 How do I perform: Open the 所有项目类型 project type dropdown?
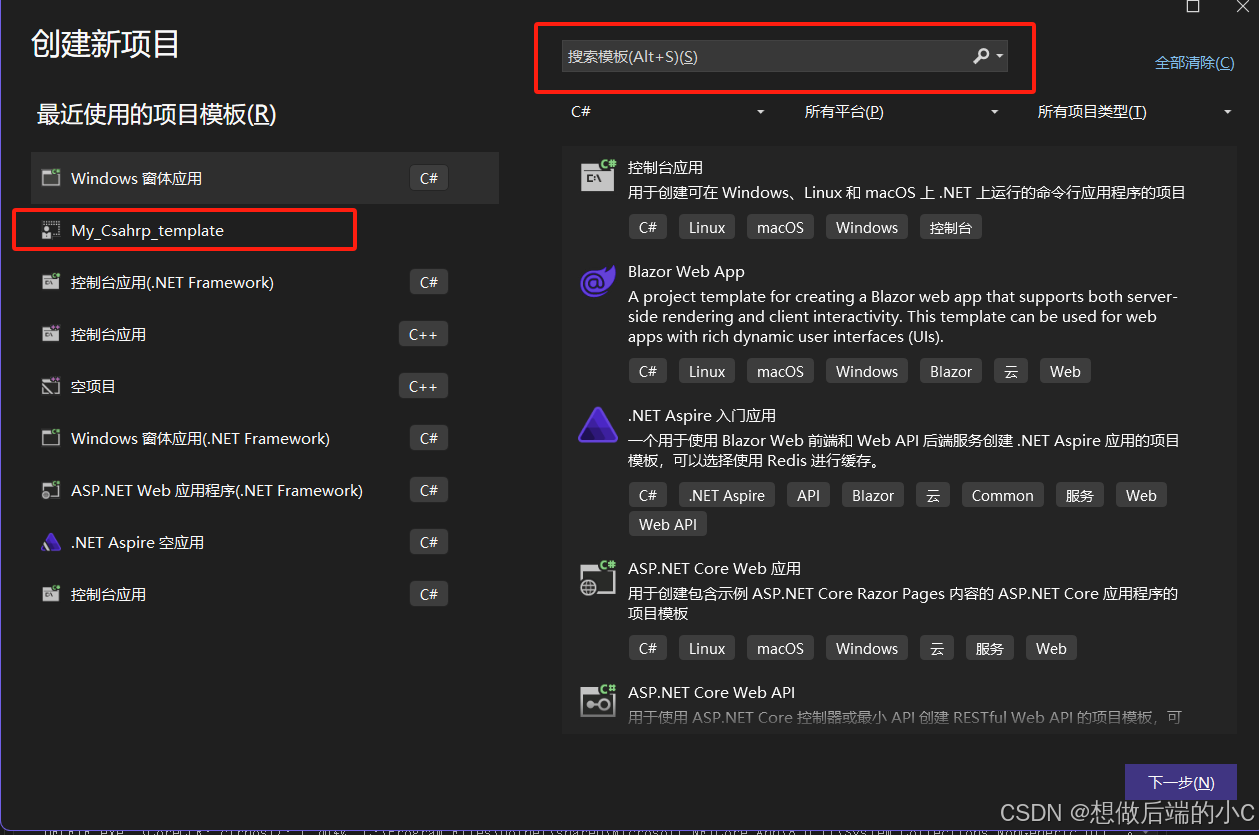coord(1134,112)
